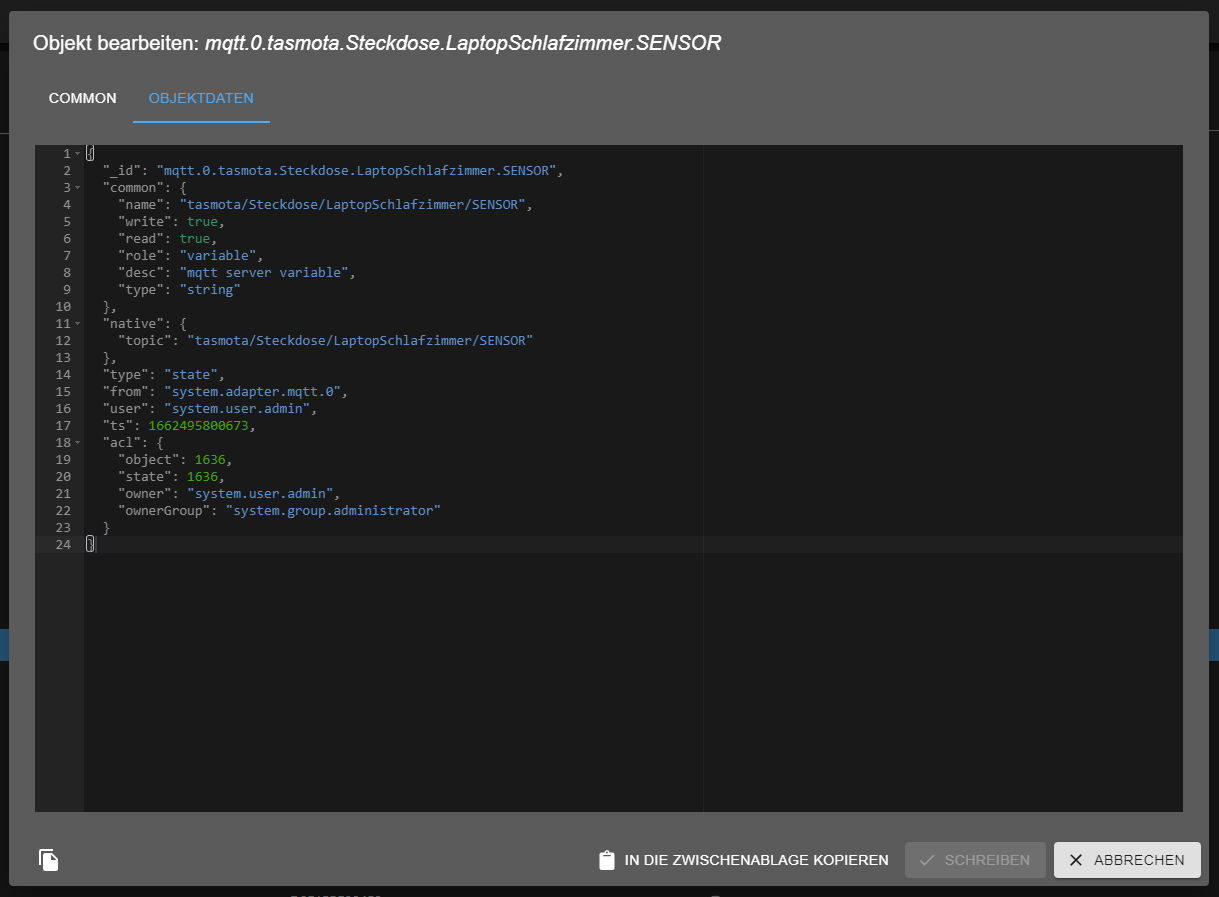Click the ts timestamp number 1662495800673

point(198,426)
